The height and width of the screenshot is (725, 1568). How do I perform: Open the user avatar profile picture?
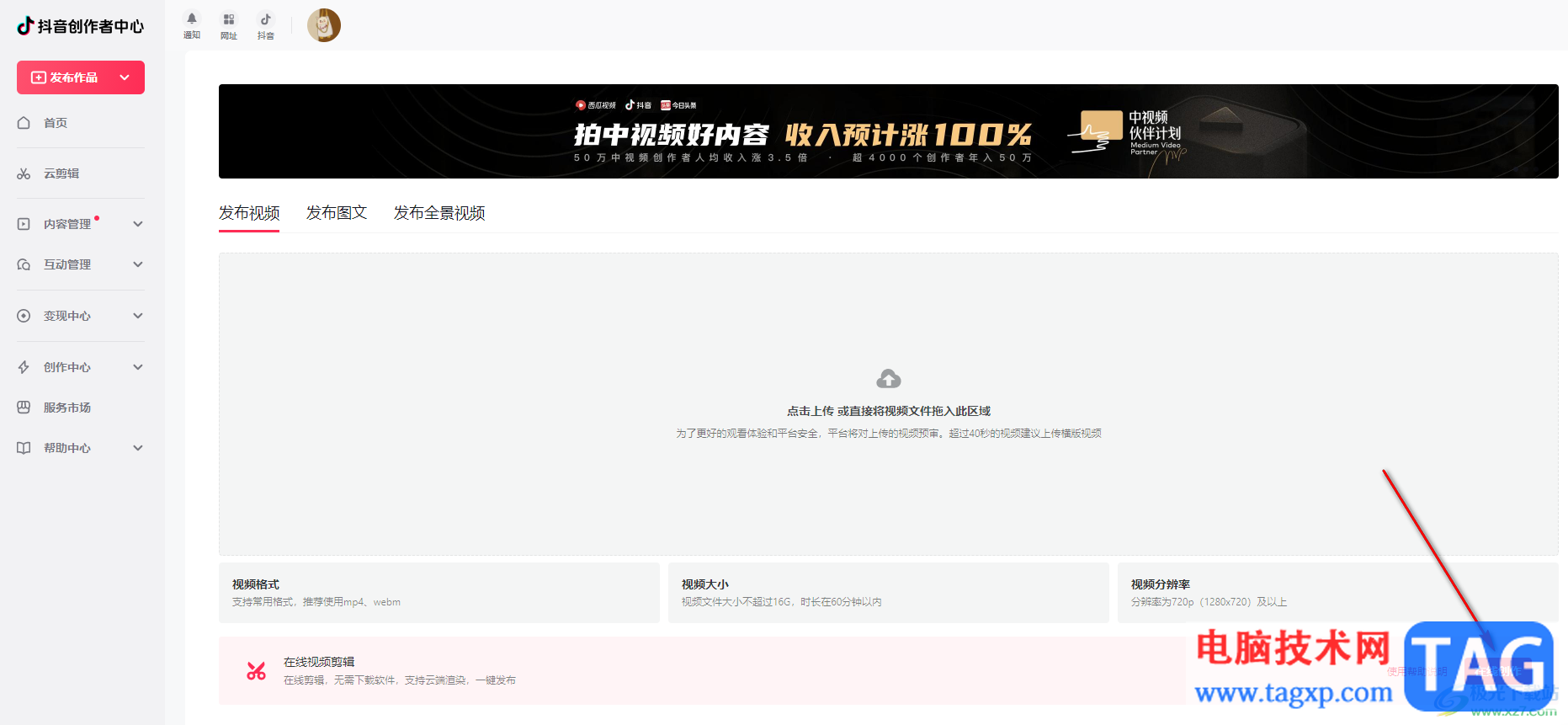click(324, 25)
